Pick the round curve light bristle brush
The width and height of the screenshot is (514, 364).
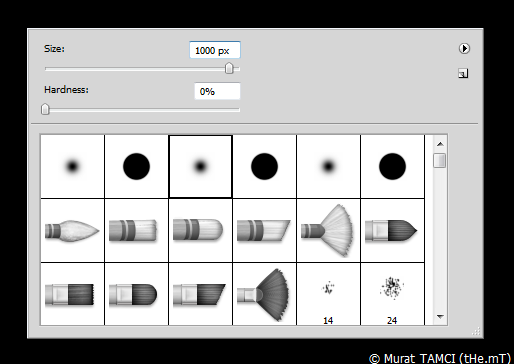pyautogui.click(x=200, y=230)
